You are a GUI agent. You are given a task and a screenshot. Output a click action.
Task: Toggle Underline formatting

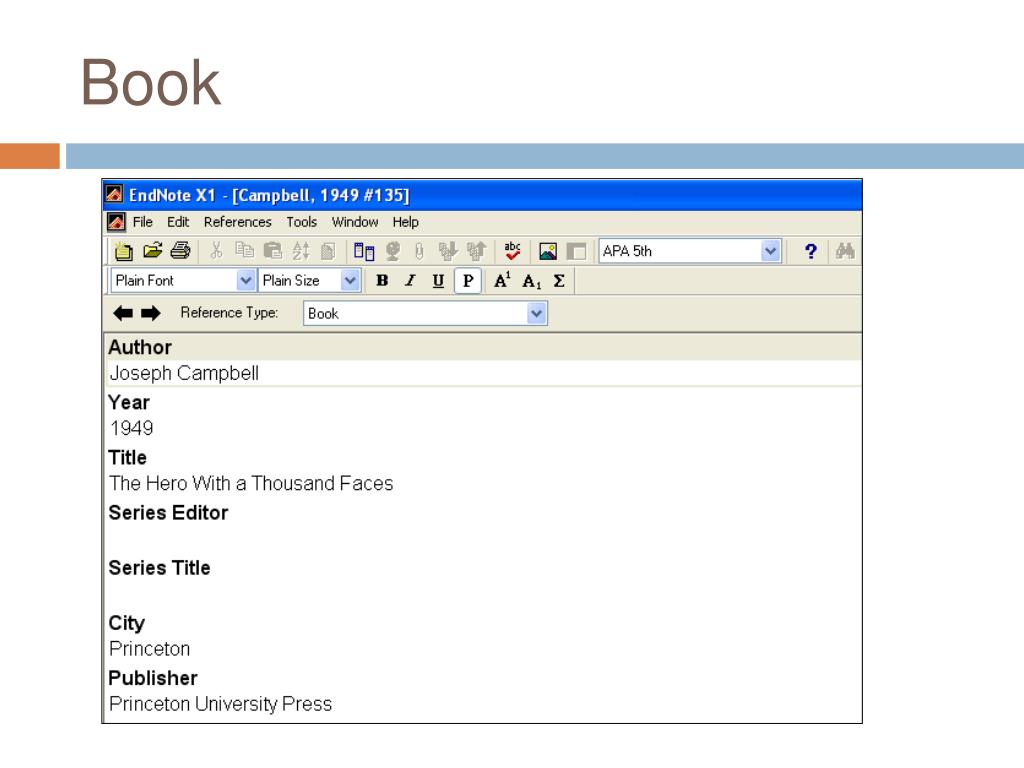point(438,281)
